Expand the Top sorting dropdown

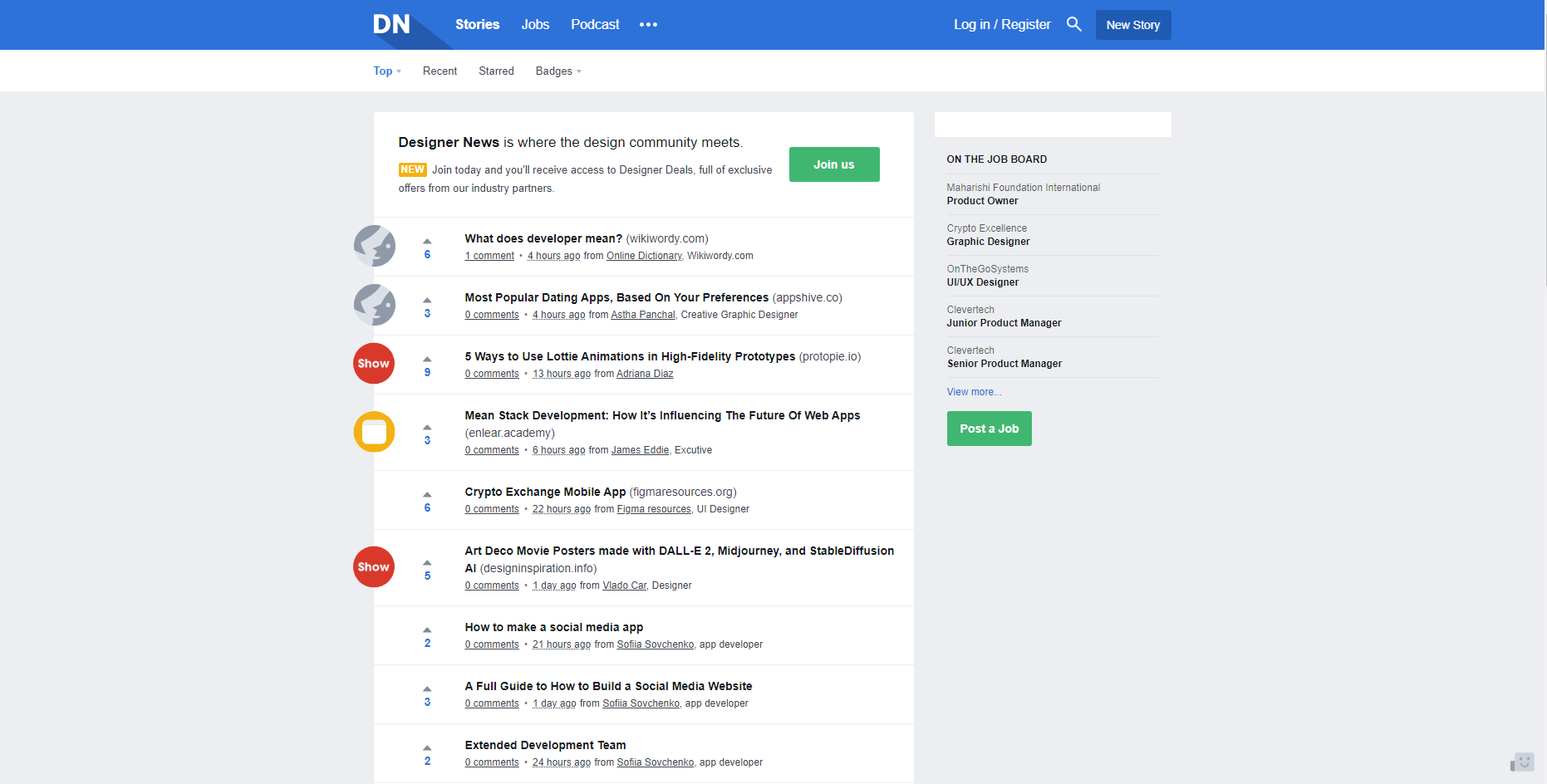387,71
